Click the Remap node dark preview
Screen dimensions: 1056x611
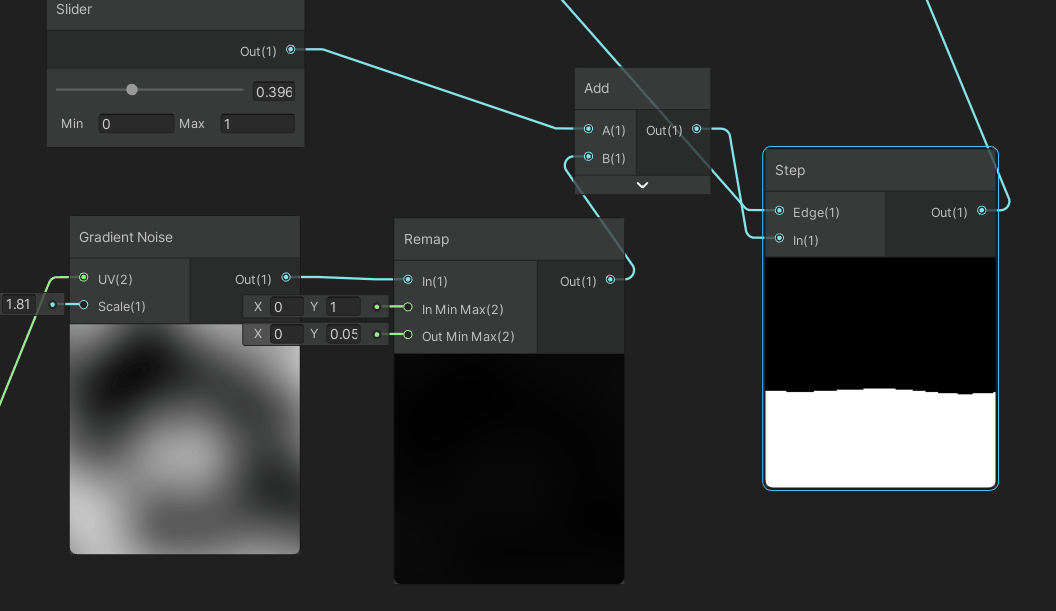[x=509, y=468]
